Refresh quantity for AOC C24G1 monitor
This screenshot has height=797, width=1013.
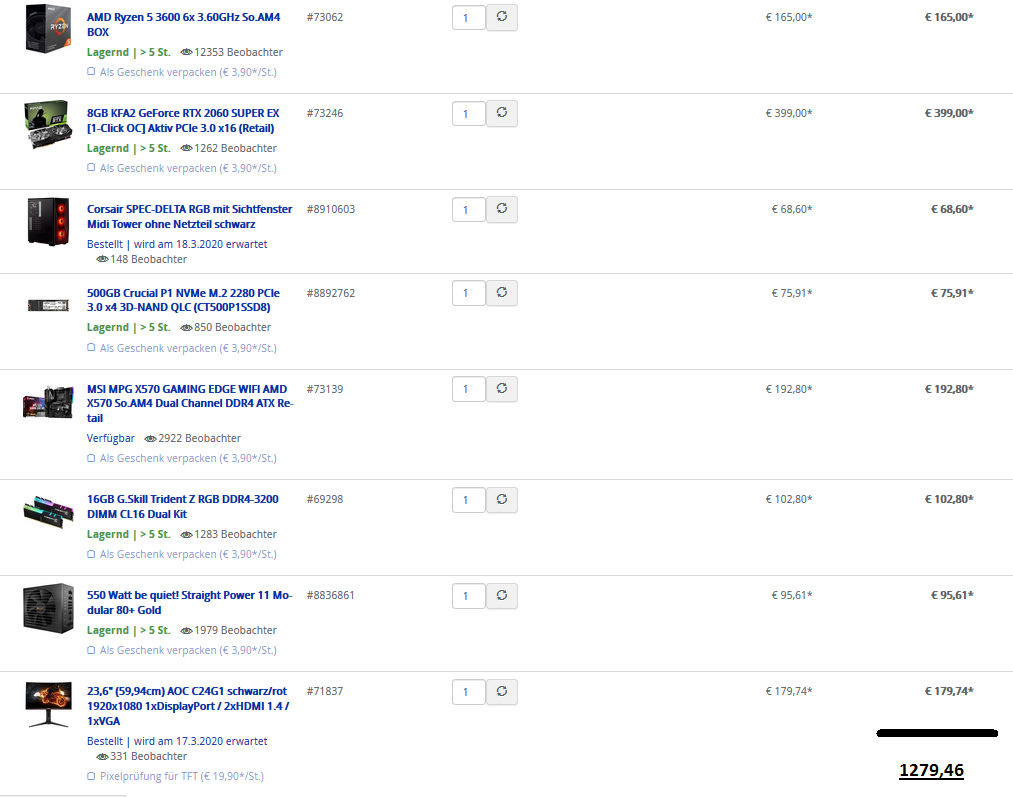pos(501,692)
